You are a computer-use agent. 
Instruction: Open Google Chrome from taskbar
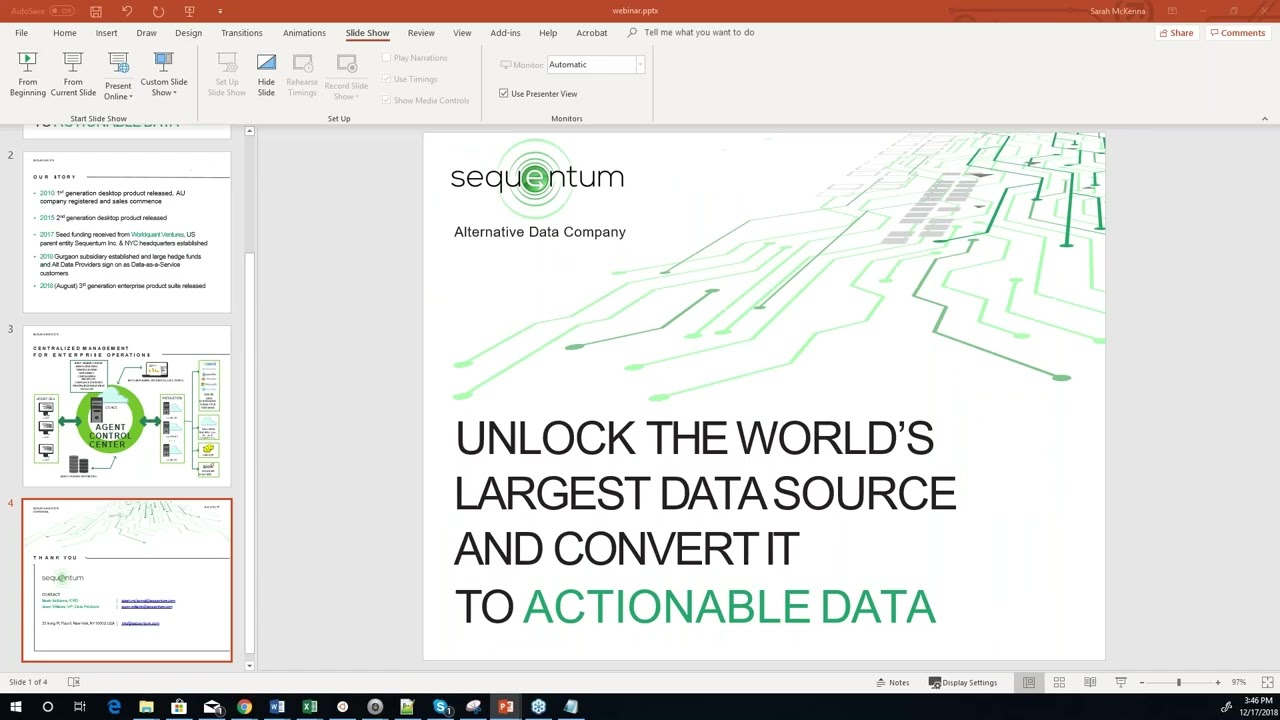click(x=244, y=707)
